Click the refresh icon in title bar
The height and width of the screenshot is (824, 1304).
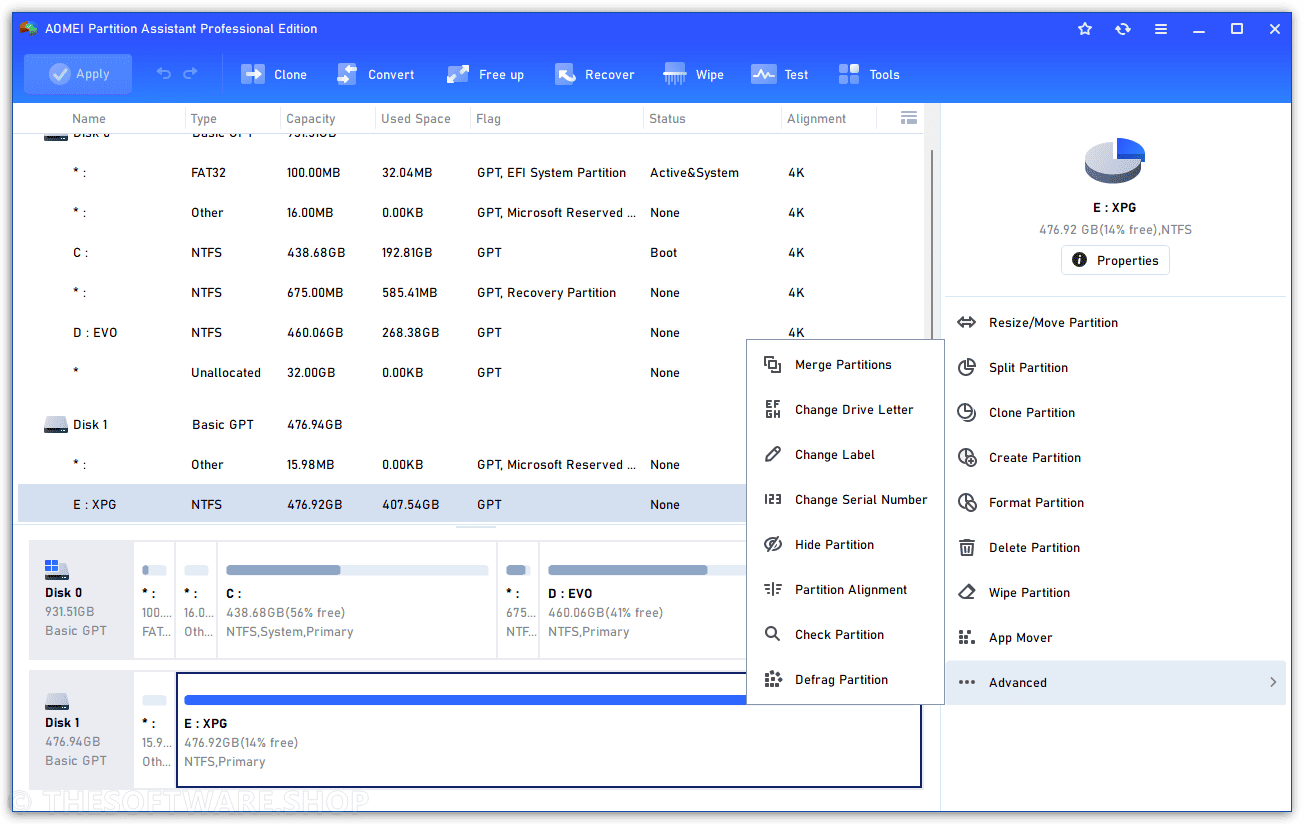[x=1123, y=29]
